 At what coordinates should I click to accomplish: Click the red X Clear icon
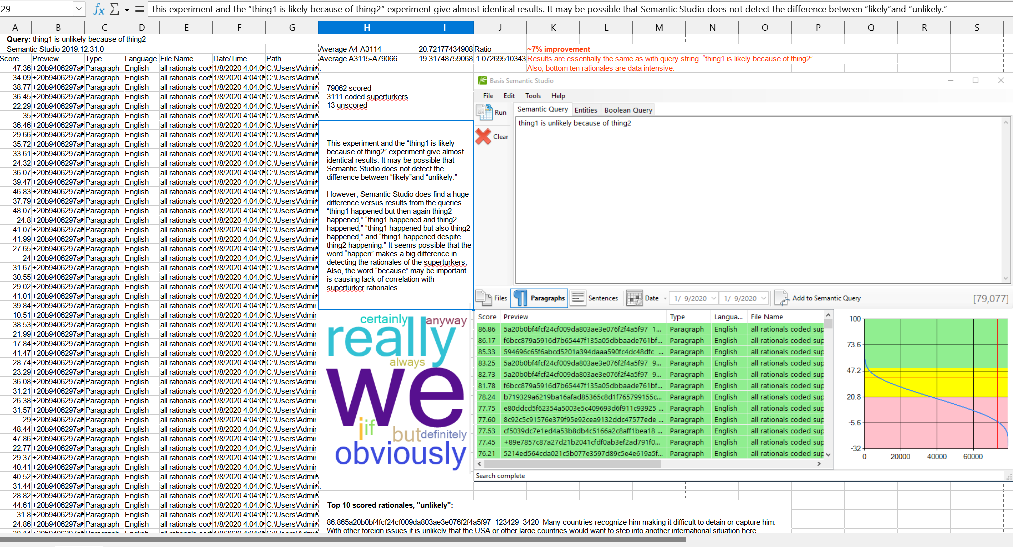coord(484,136)
